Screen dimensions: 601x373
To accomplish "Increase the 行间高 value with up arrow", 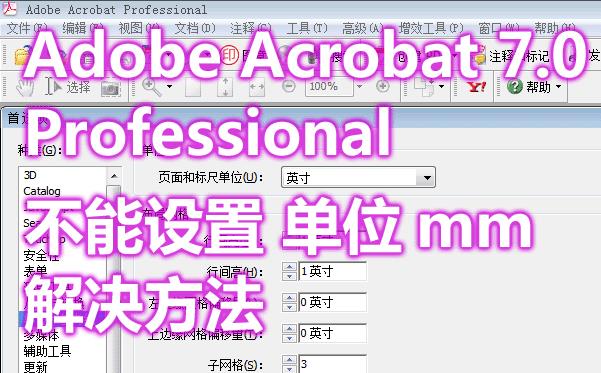I will [289, 267].
